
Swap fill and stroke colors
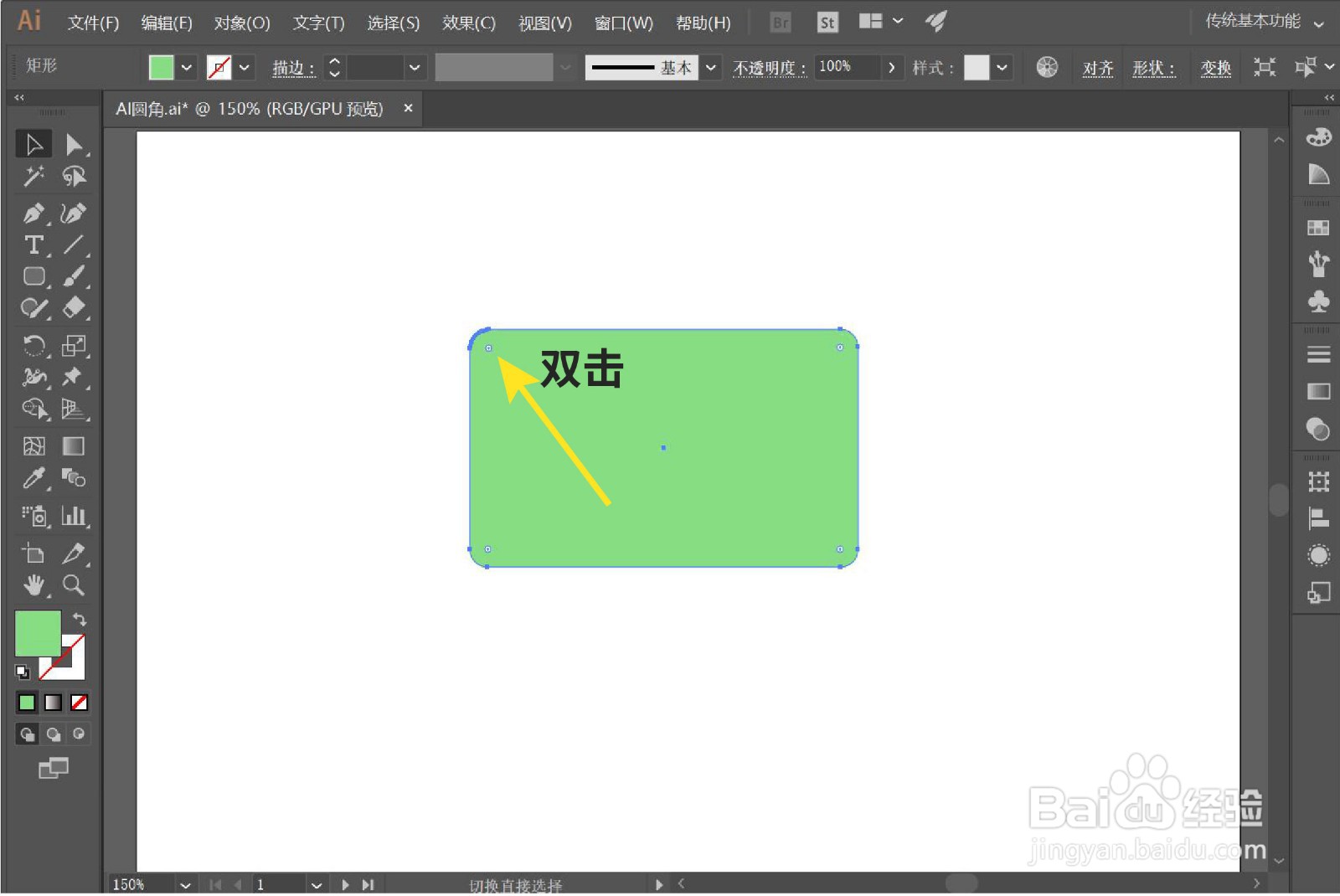coord(80,619)
